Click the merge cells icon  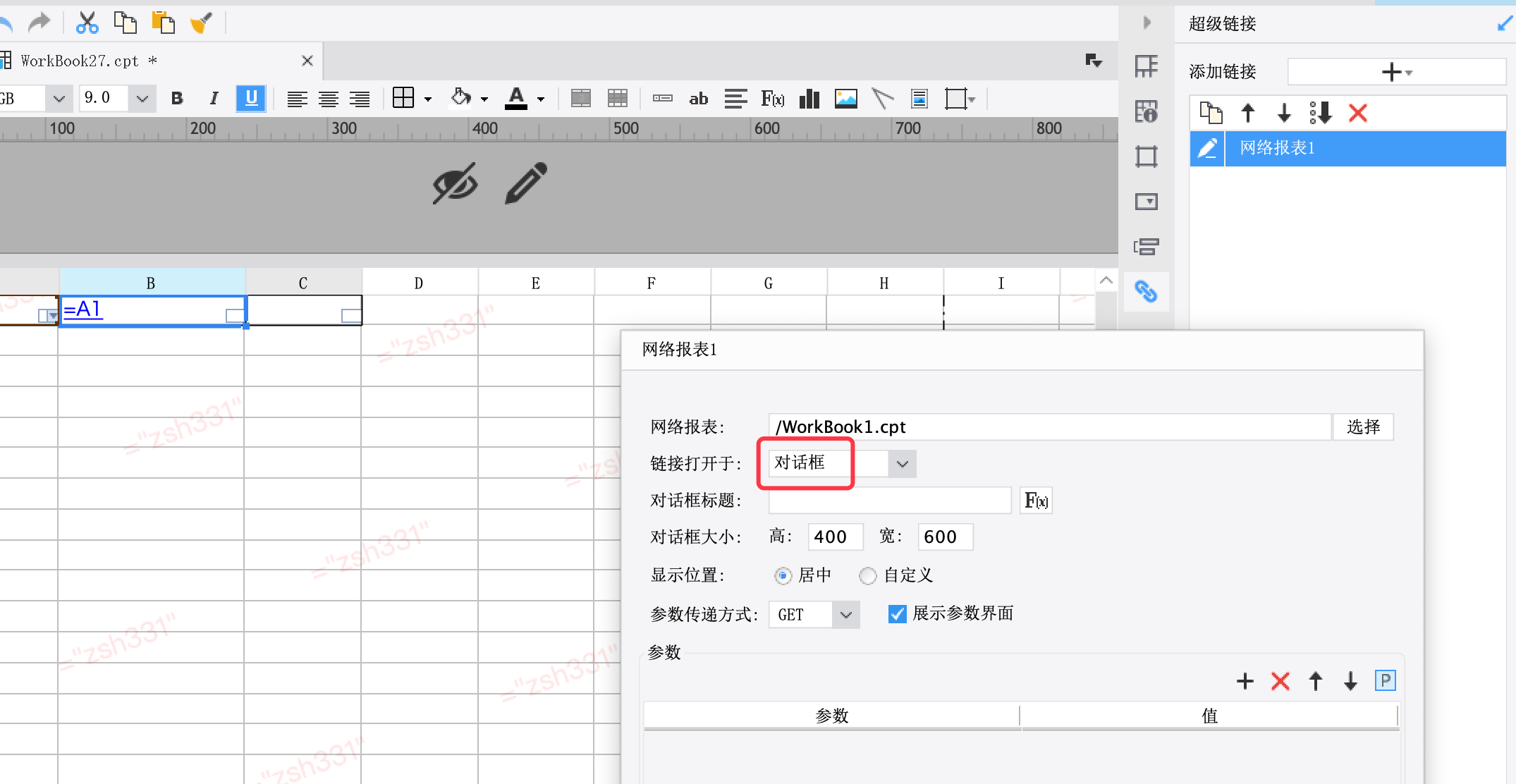581,98
